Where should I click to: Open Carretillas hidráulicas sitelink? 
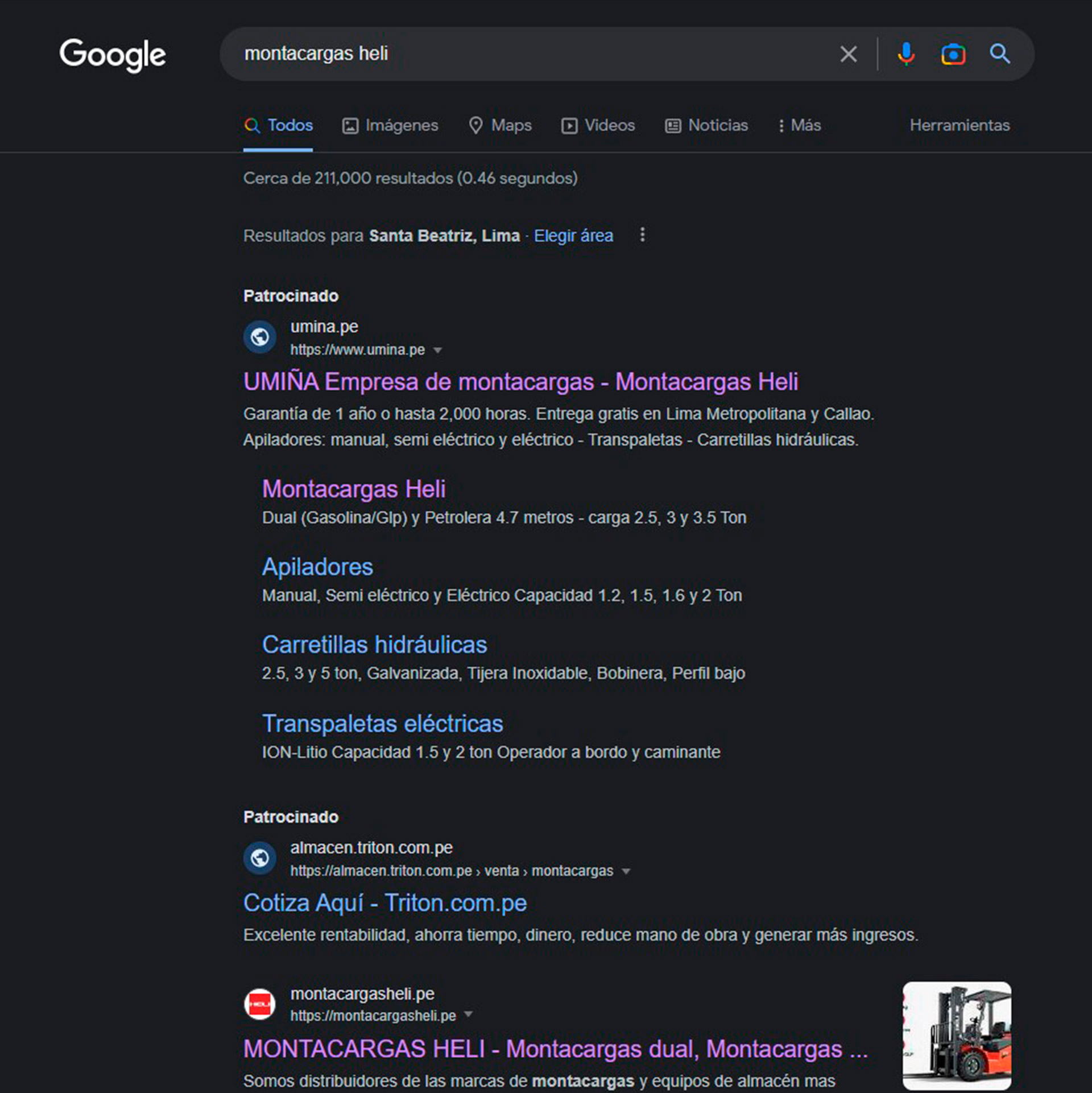[x=374, y=645]
